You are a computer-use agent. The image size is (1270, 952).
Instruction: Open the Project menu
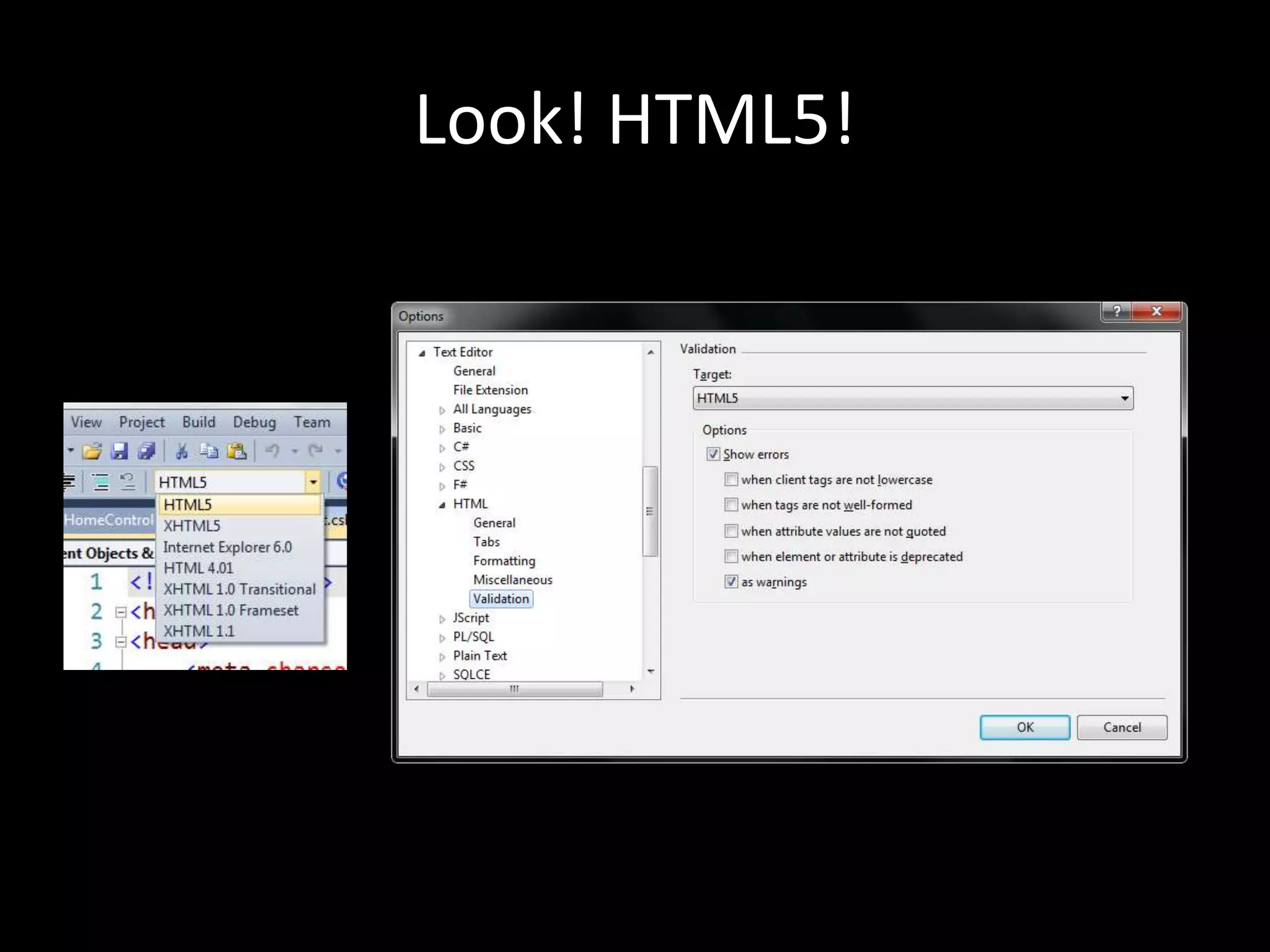tap(142, 422)
